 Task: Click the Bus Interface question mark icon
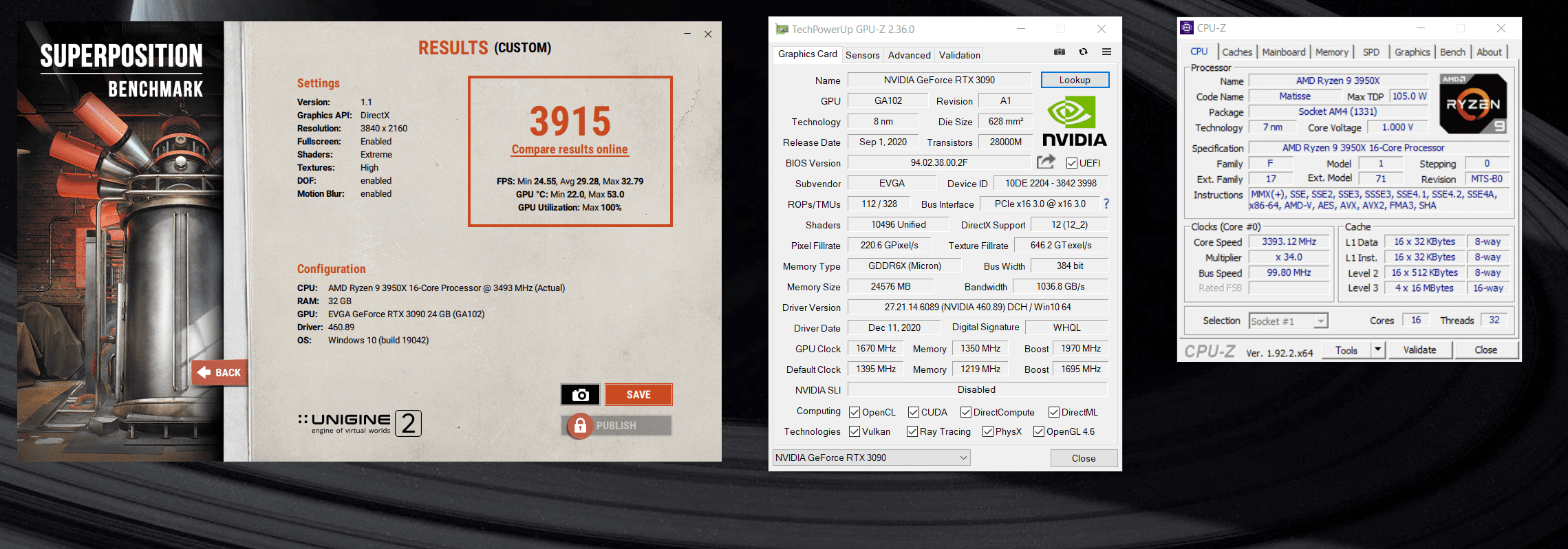point(1106,204)
